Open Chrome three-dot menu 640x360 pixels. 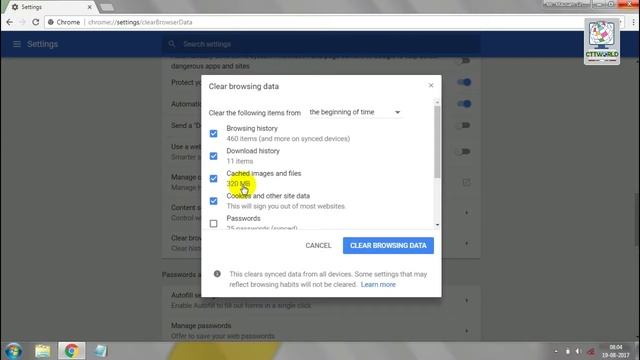point(633,22)
